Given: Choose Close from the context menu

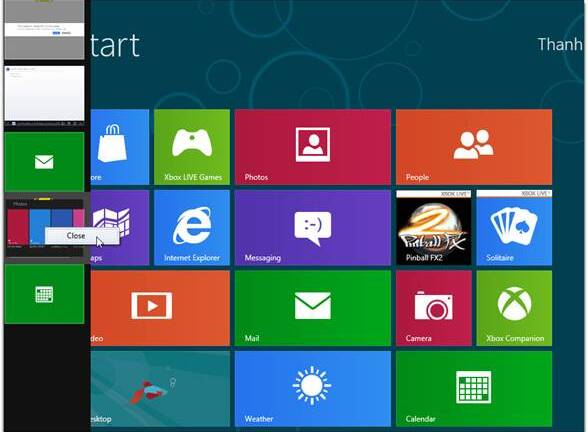Looking at the screenshot, I should [82, 236].
